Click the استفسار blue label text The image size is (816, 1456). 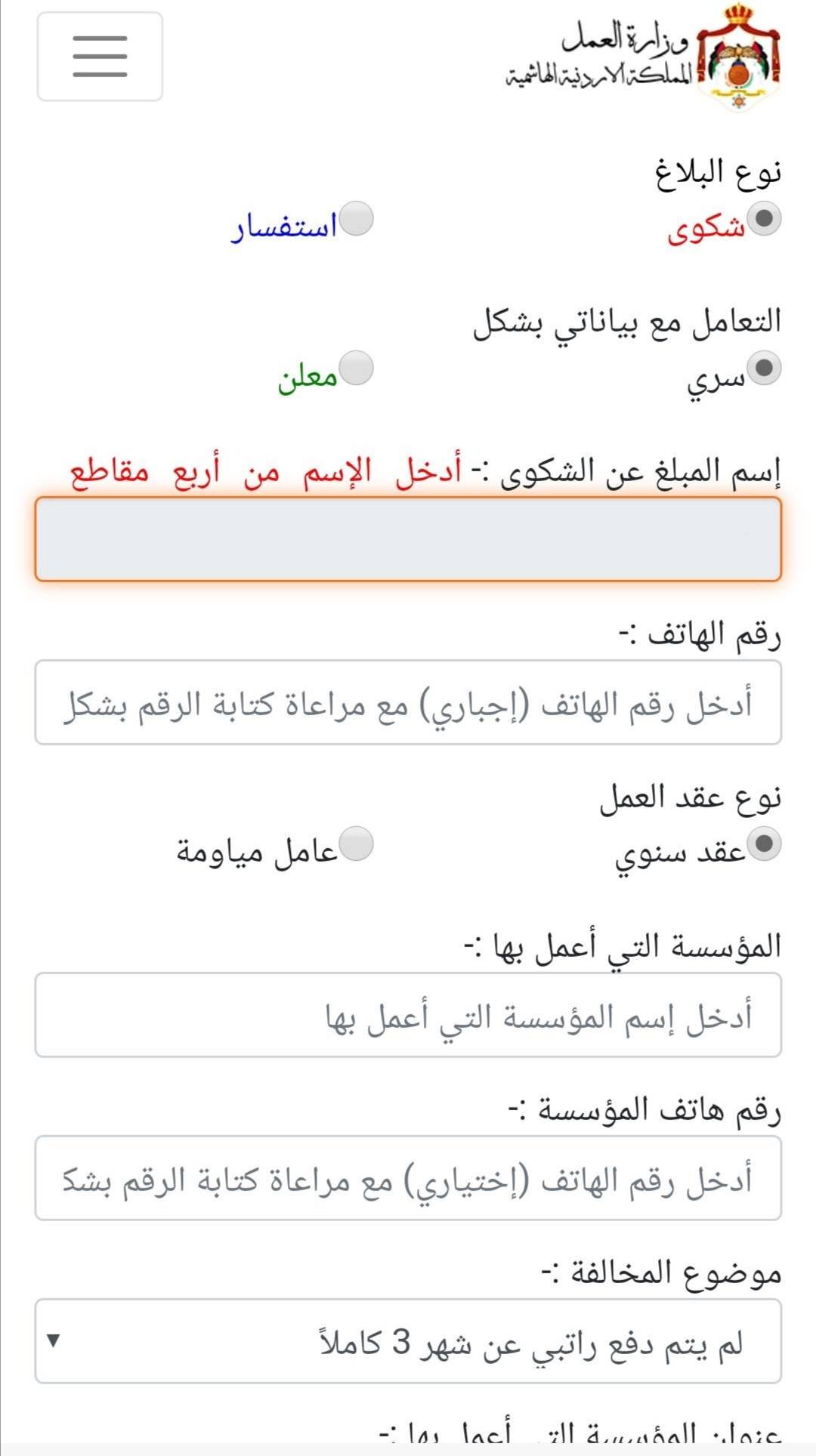(284, 227)
